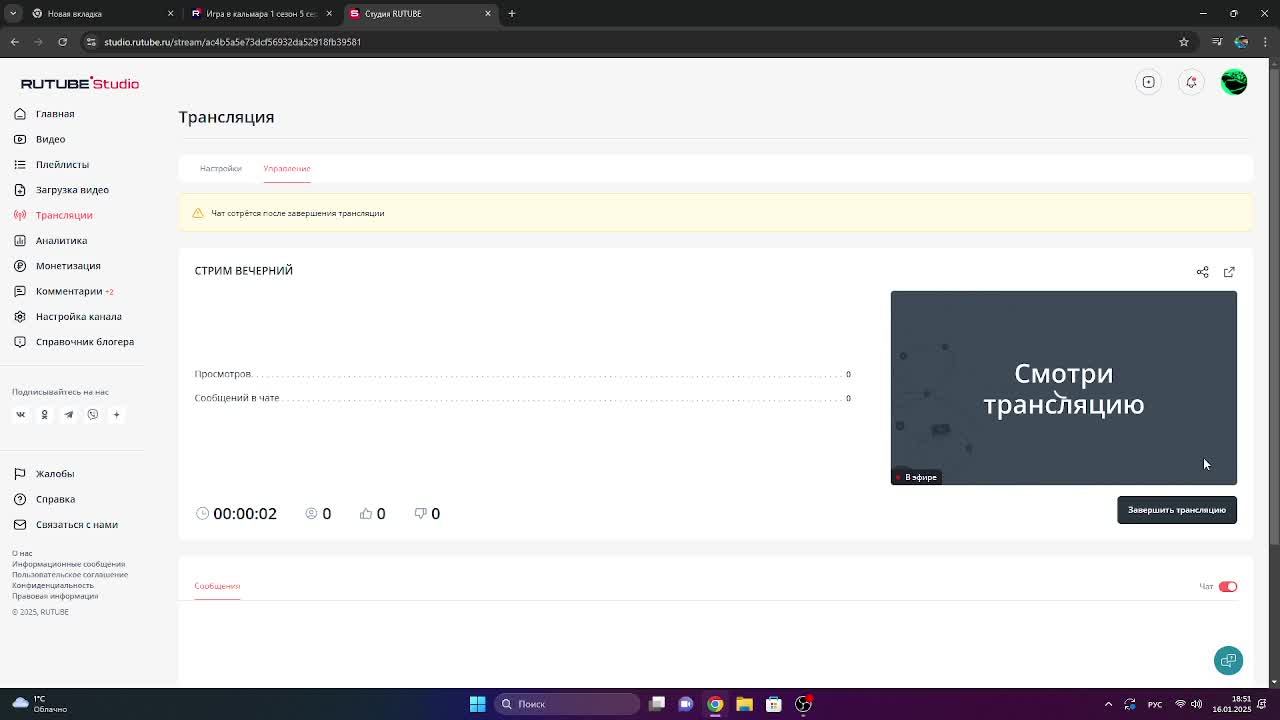
Task: Click the Chrome bookmark star icon
Action: click(x=1184, y=42)
